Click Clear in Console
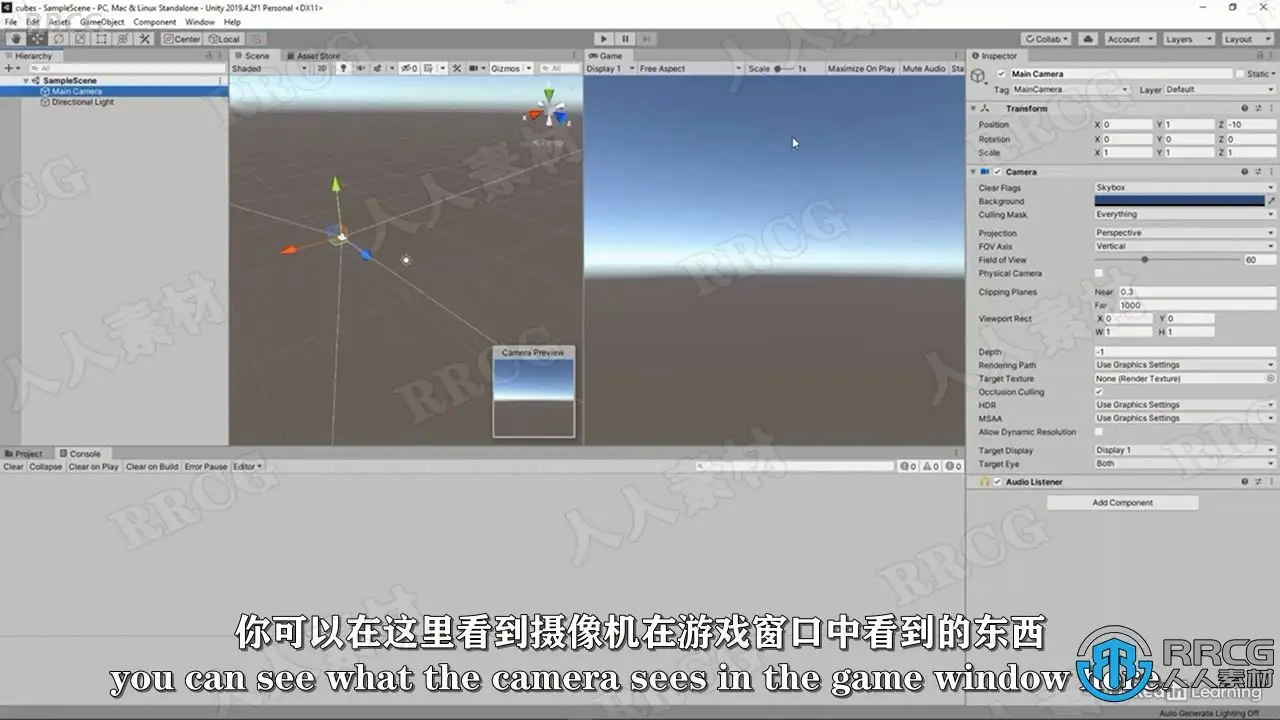 click(14, 467)
